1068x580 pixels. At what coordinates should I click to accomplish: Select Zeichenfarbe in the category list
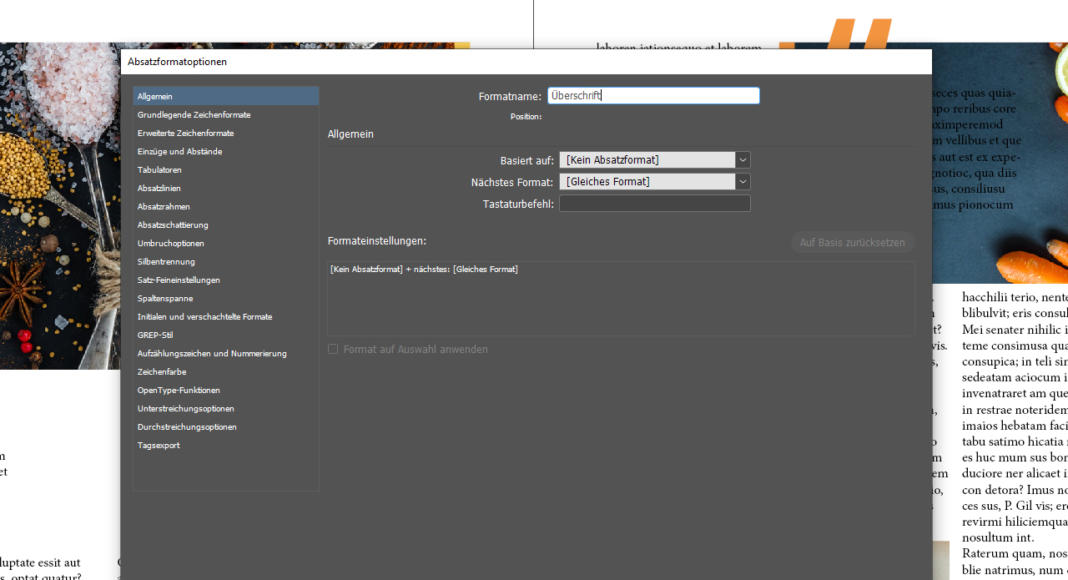click(162, 372)
